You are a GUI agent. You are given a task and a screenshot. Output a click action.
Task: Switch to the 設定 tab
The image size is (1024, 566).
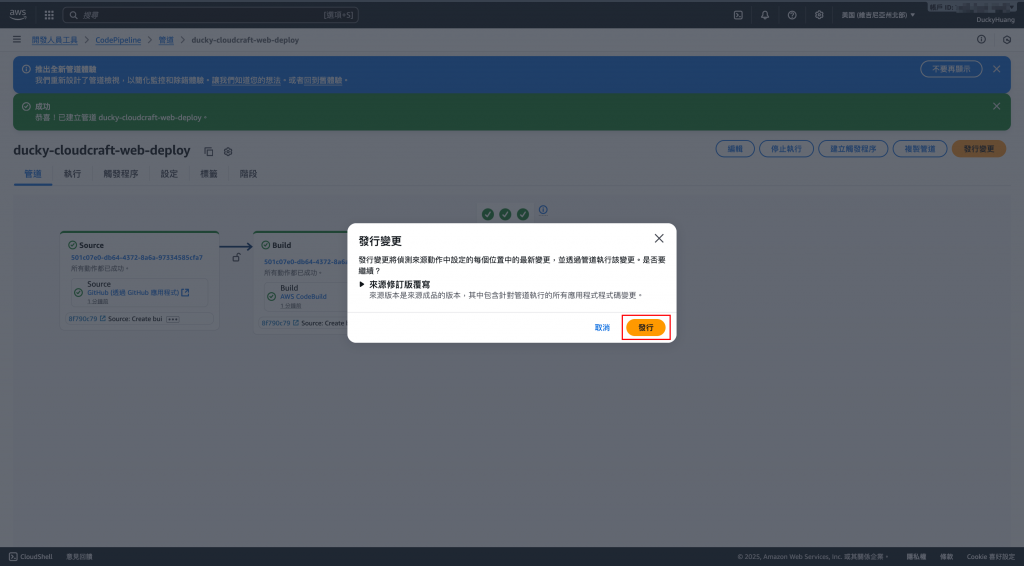tap(169, 174)
